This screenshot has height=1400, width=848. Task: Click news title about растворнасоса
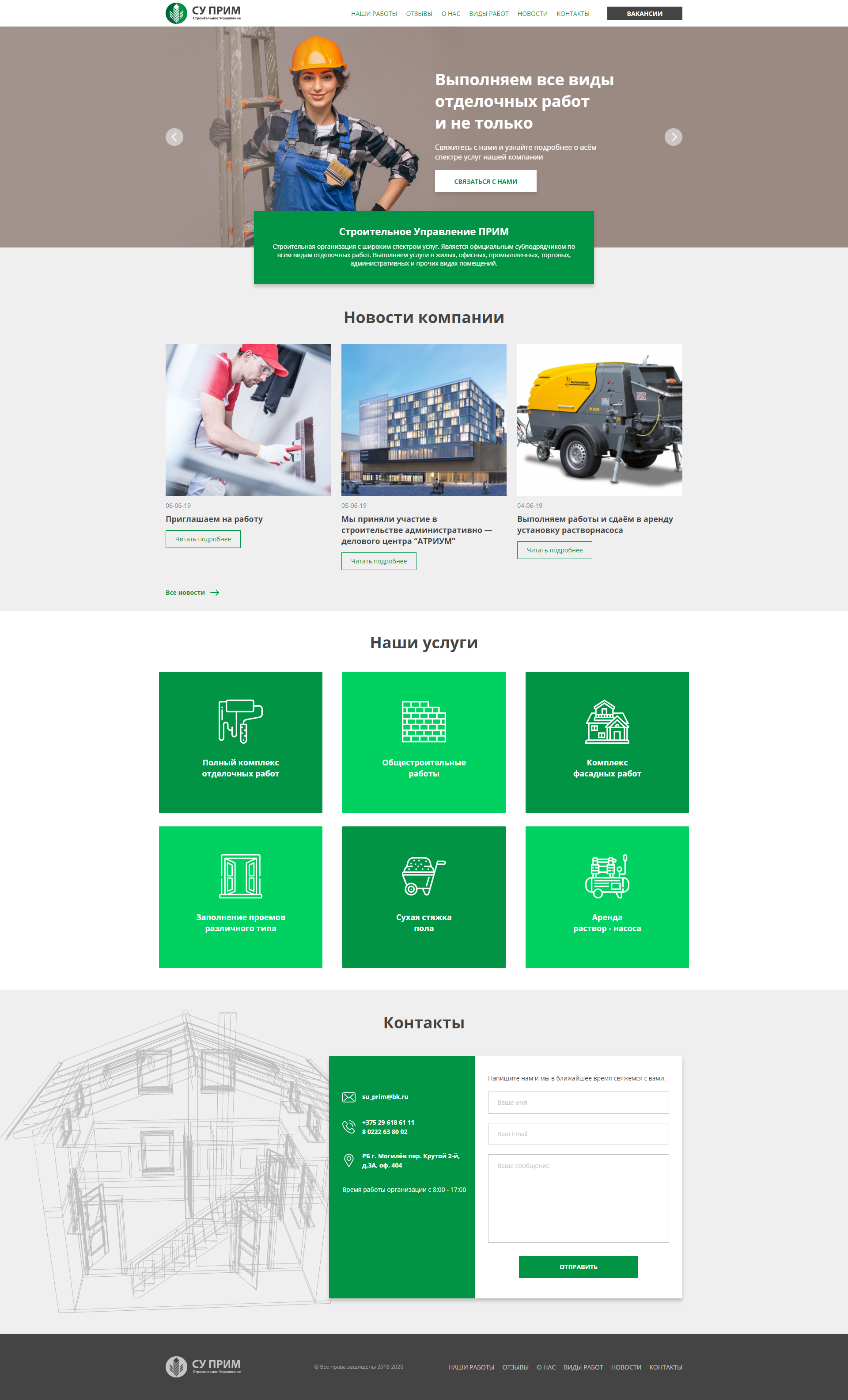pyautogui.click(x=595, y=525)
